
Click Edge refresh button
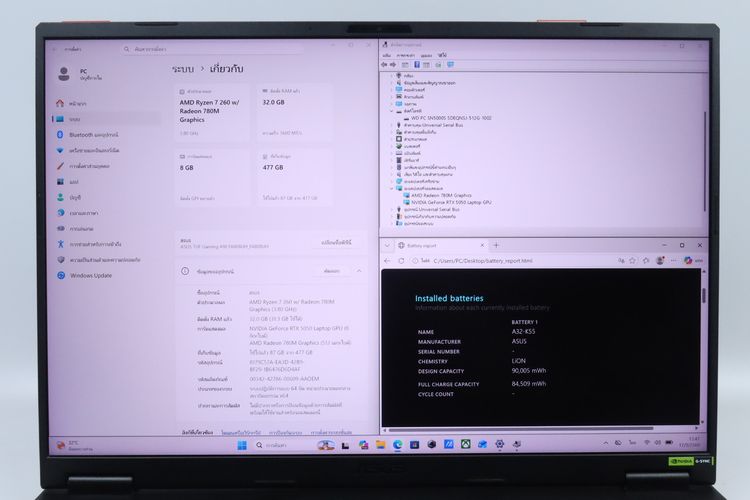401,261
